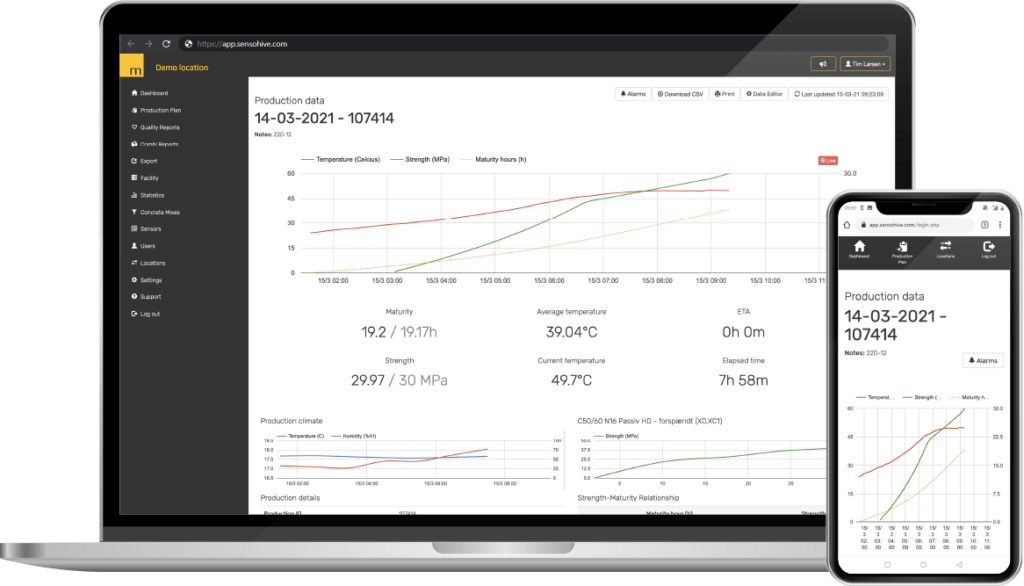The width and height of the screenshot is (1024, 586).
Task: Click the Users person icon
Action: tap(134, 246)
